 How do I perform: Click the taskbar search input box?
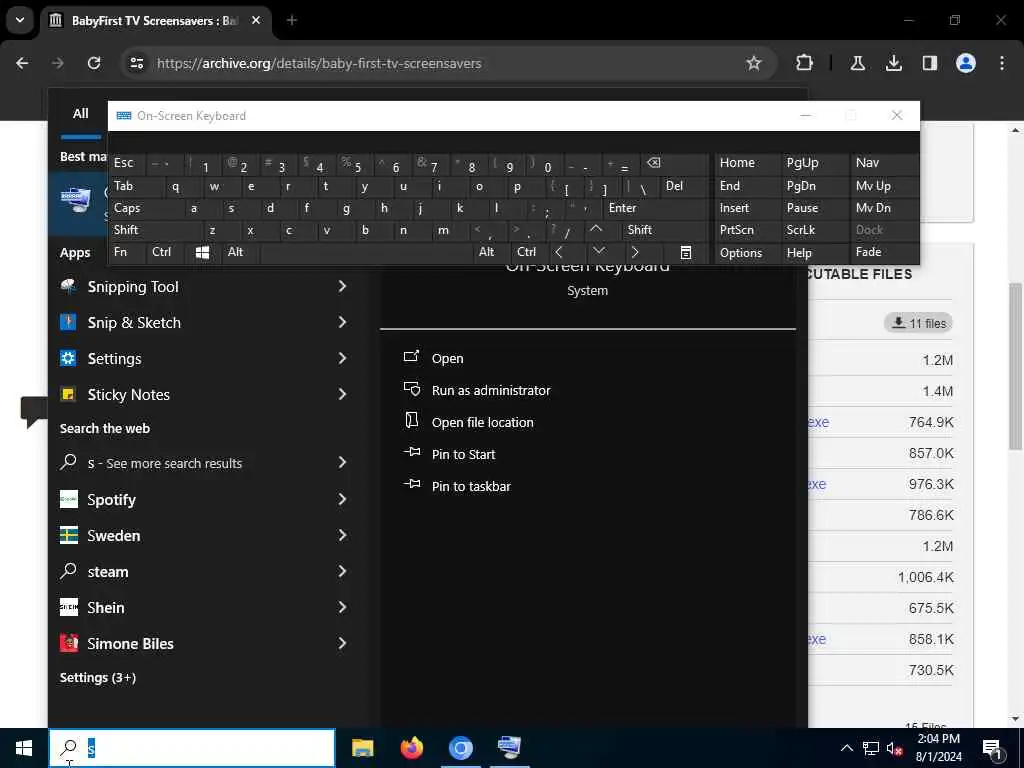coord(192,748)
